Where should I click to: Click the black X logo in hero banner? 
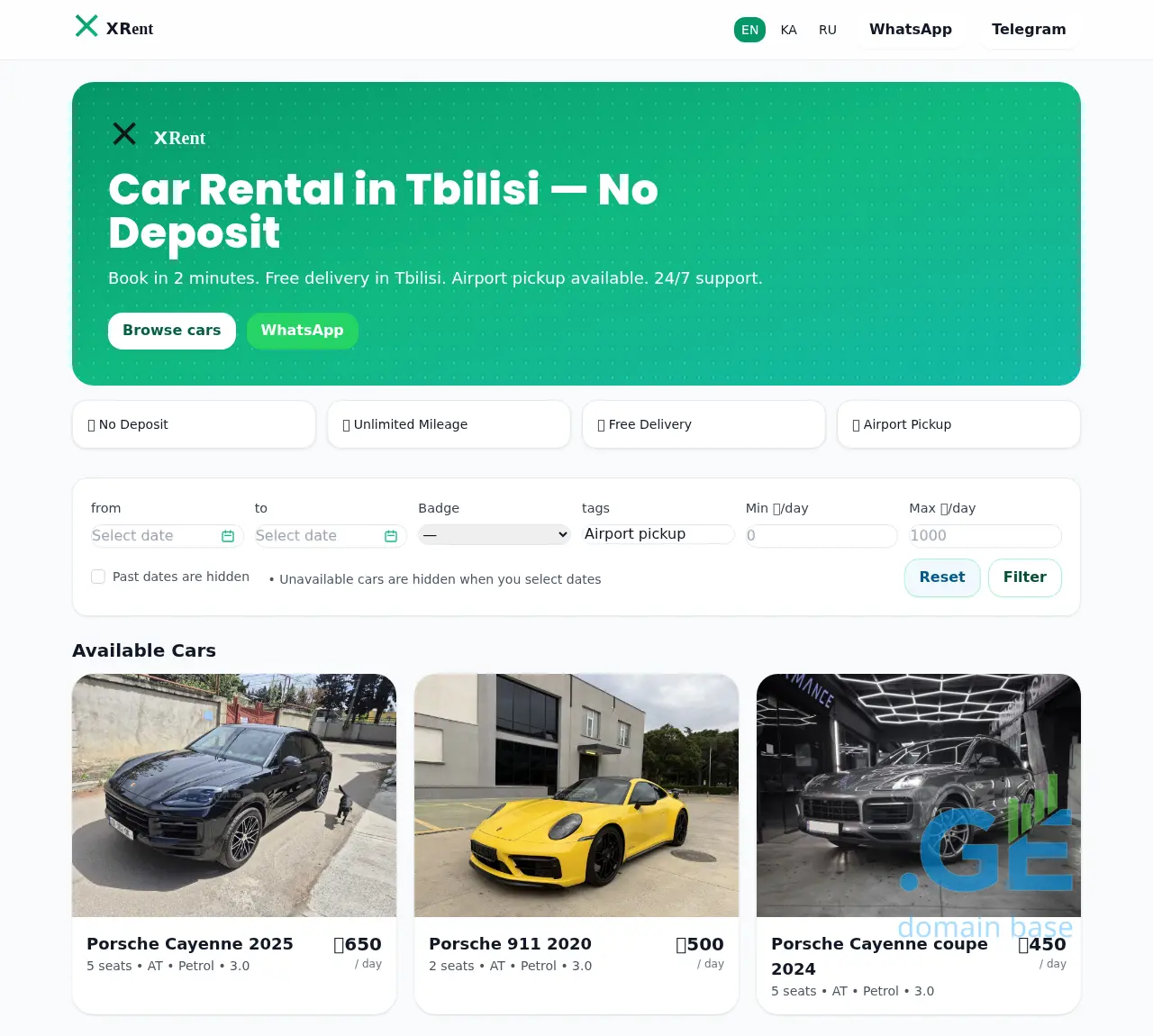tap(124, 134)
